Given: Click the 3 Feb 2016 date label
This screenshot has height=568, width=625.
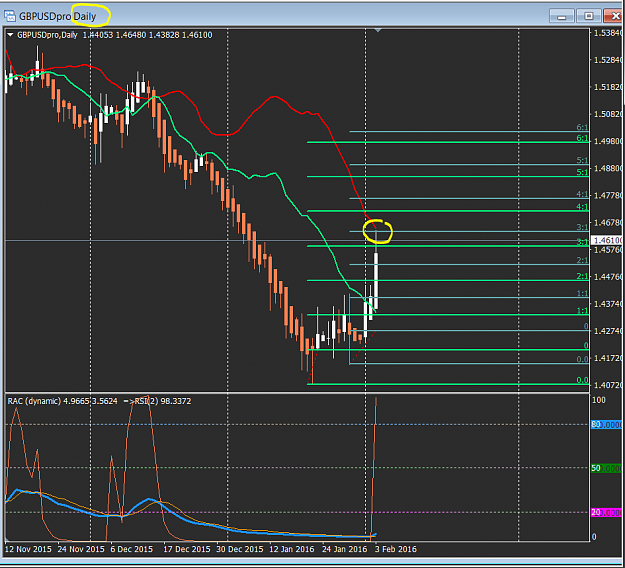Looking at the screenshot, I should (396, 549).
